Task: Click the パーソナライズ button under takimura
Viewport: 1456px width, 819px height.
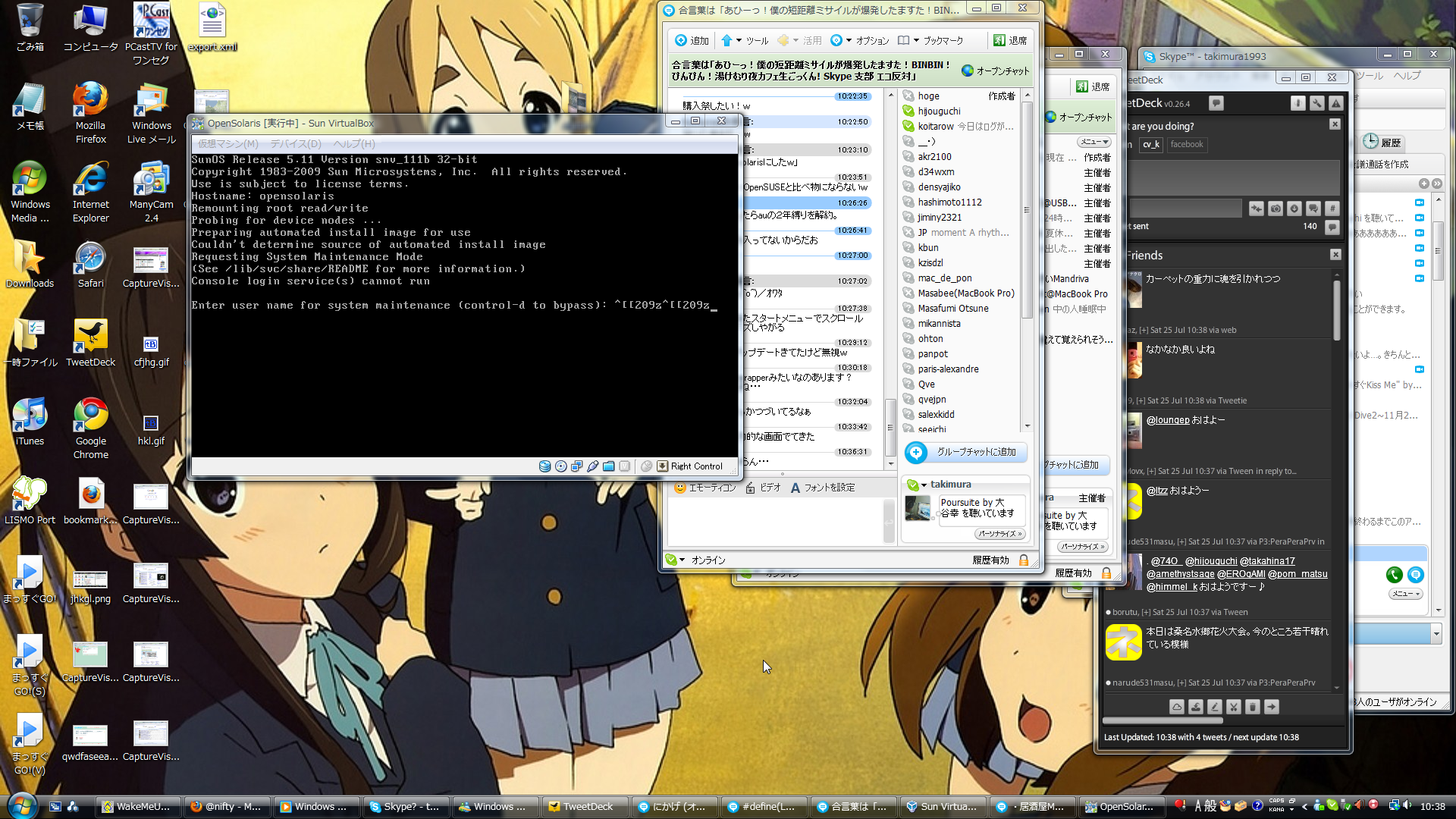Action: [x=1000, y=534]
